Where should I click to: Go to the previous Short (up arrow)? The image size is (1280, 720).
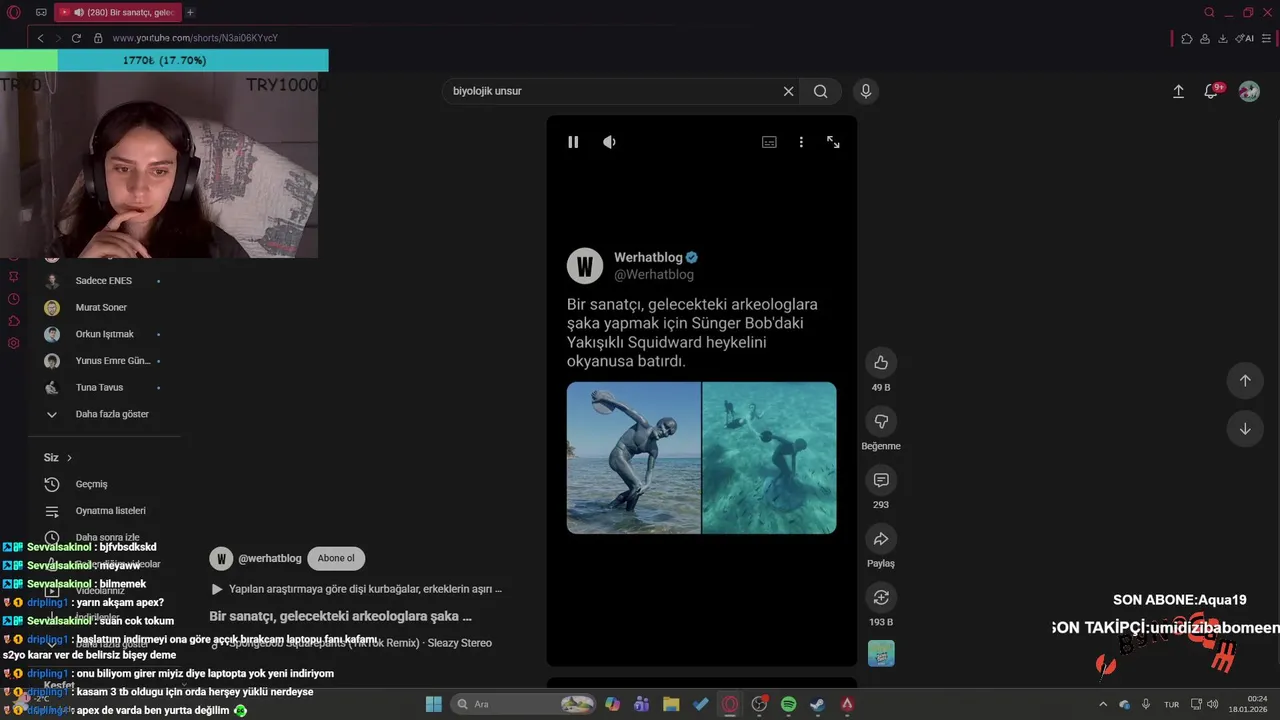pyautogui.click(x=1245, y=380)
